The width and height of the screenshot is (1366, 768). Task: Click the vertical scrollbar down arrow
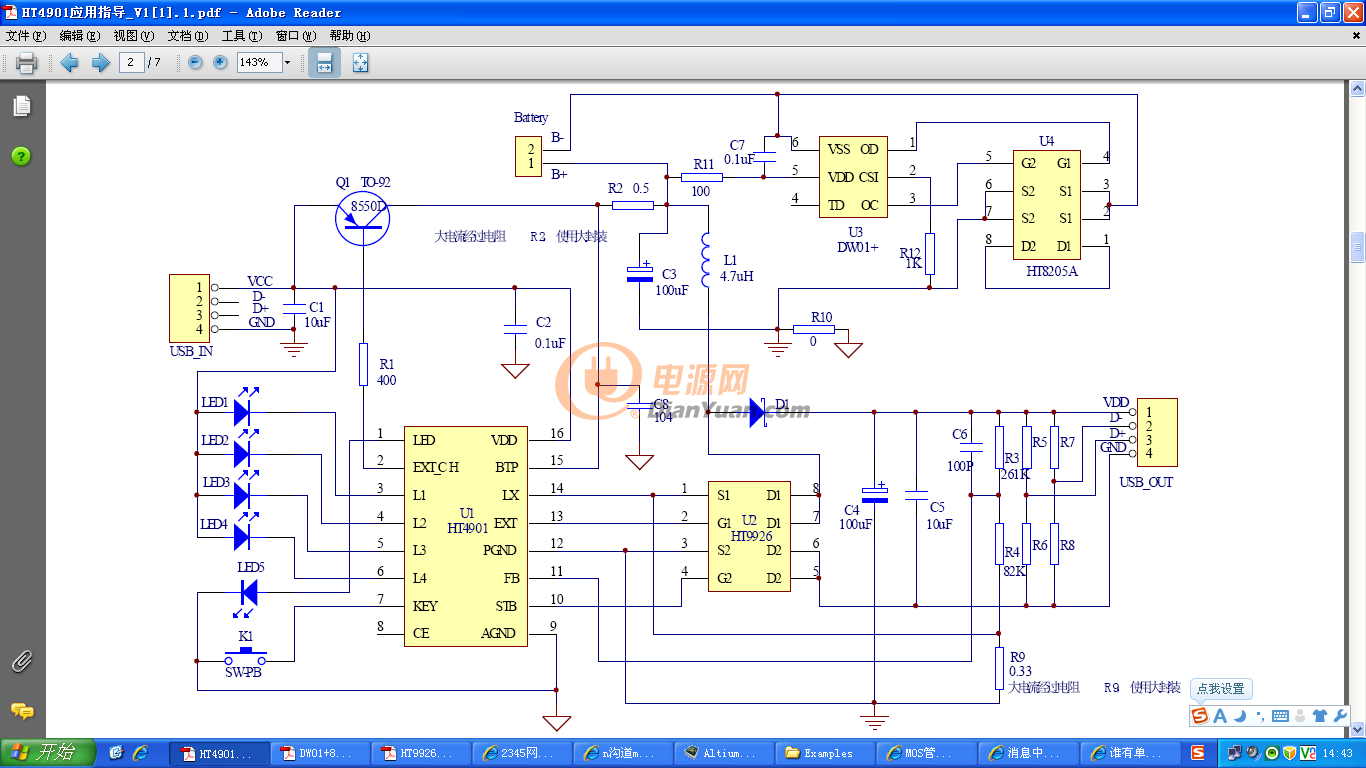(x=1357, y=731)
